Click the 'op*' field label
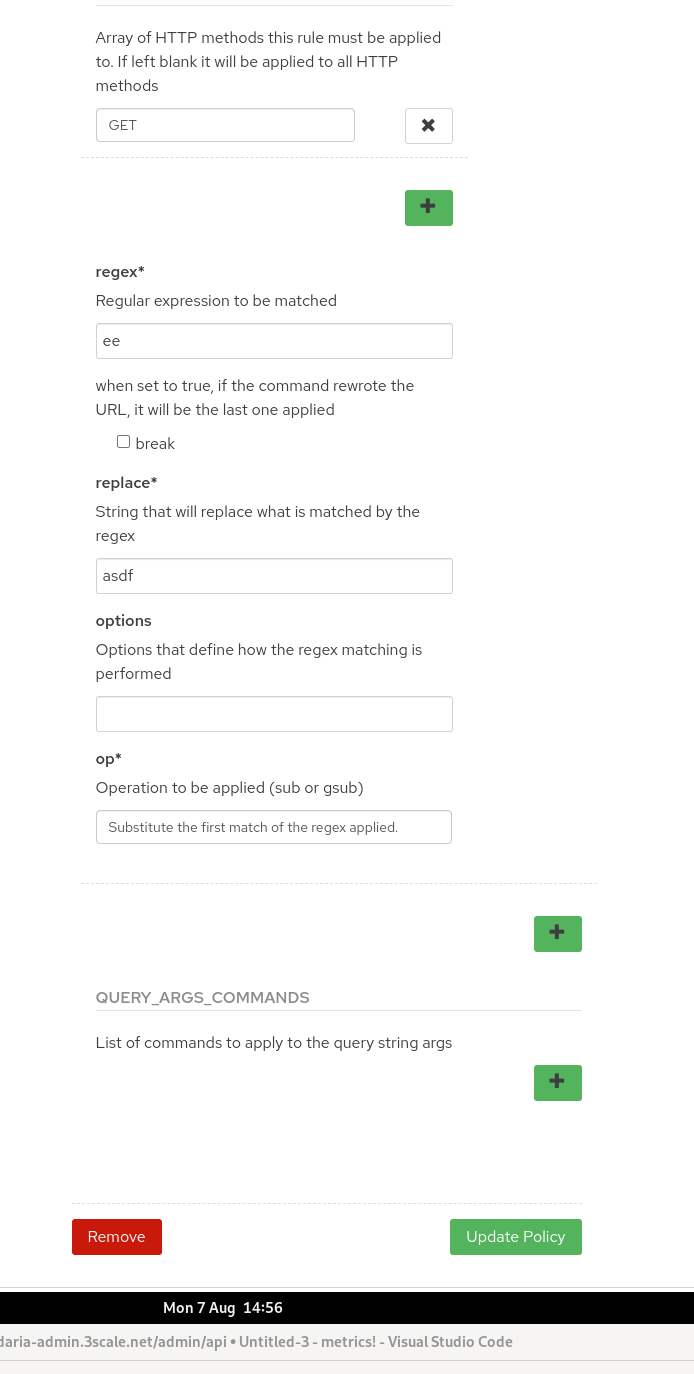 108,759
